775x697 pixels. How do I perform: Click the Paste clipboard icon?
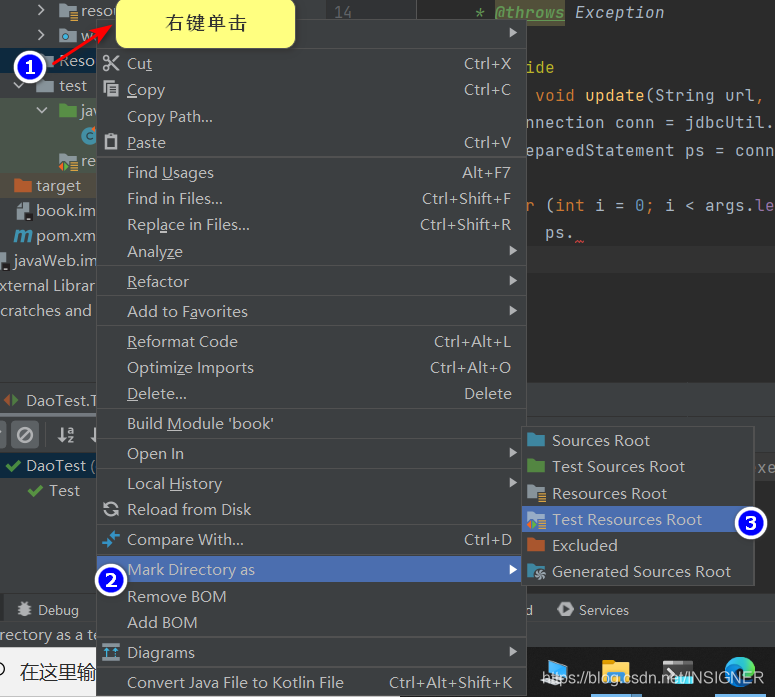(111, 142)
